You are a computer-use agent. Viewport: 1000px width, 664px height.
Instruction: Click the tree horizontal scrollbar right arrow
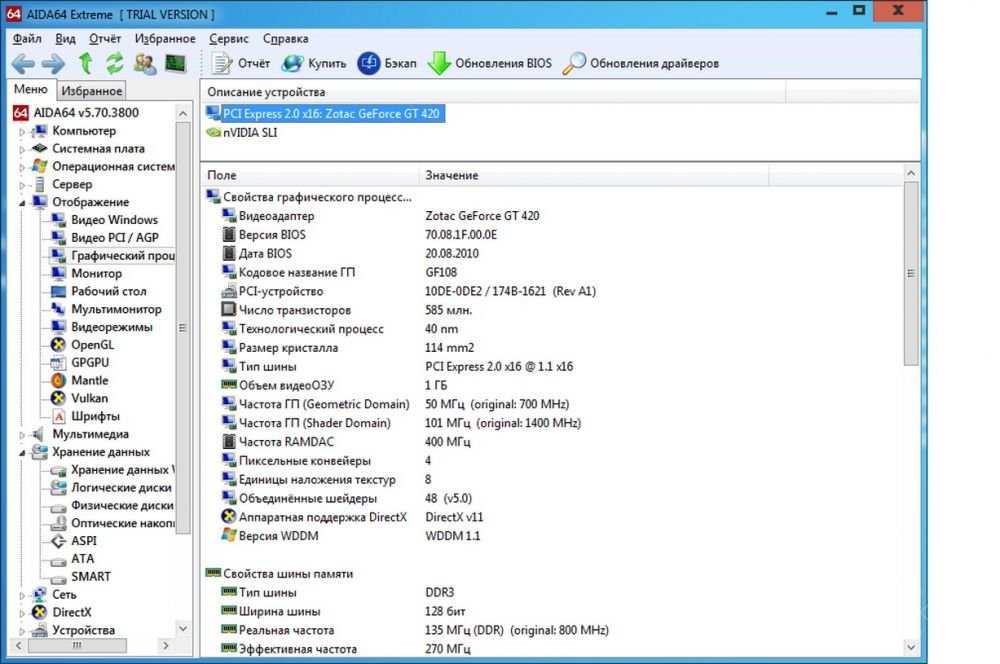[166, 646]
